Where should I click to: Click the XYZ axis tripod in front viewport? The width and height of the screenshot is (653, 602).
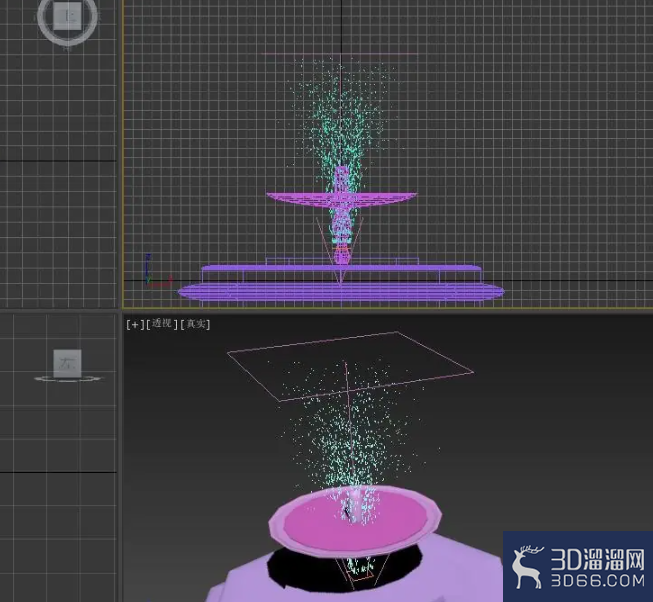pos(157,271)
